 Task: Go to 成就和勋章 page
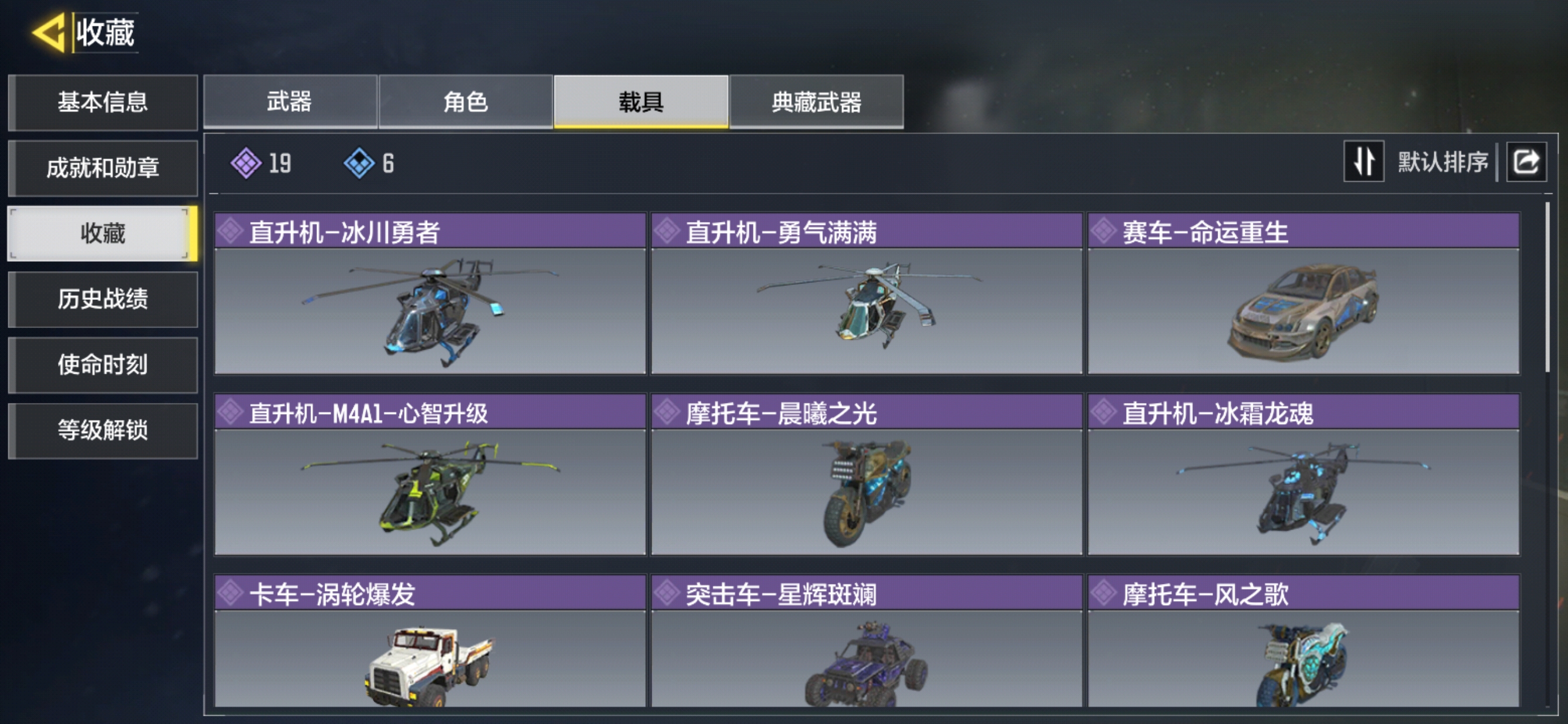pos(103,168)
